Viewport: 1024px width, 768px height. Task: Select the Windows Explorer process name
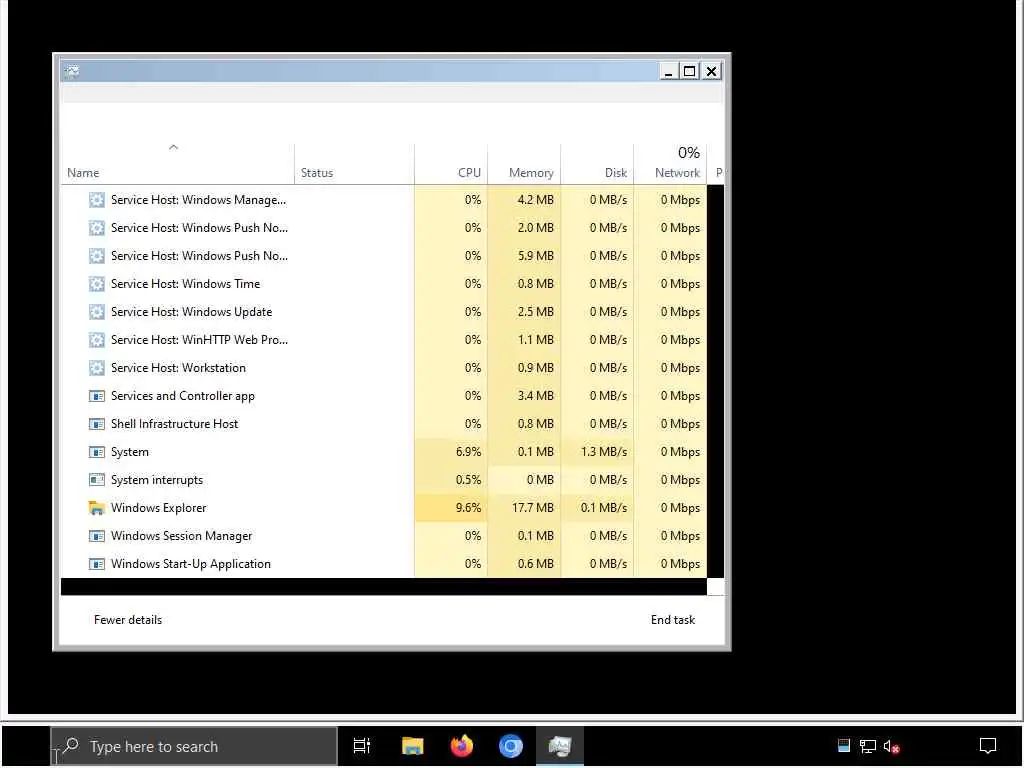158,508
